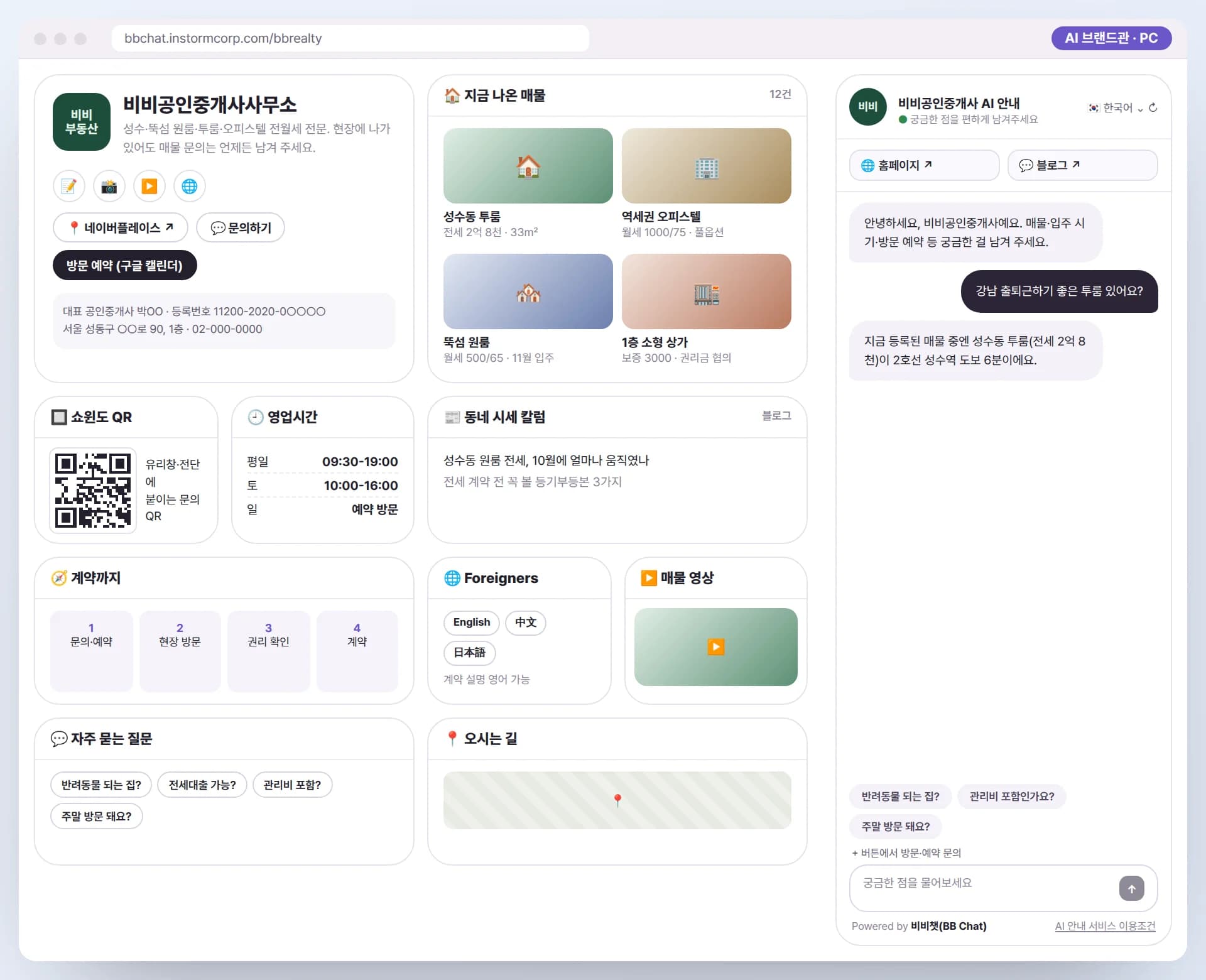
Task: Open the memo notepad icon link
Action: tap(69, 187)
